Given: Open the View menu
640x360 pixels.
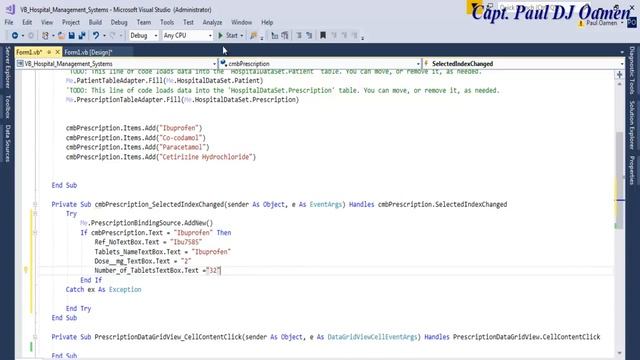Looking at the screenshot, I should coord(47,22).
